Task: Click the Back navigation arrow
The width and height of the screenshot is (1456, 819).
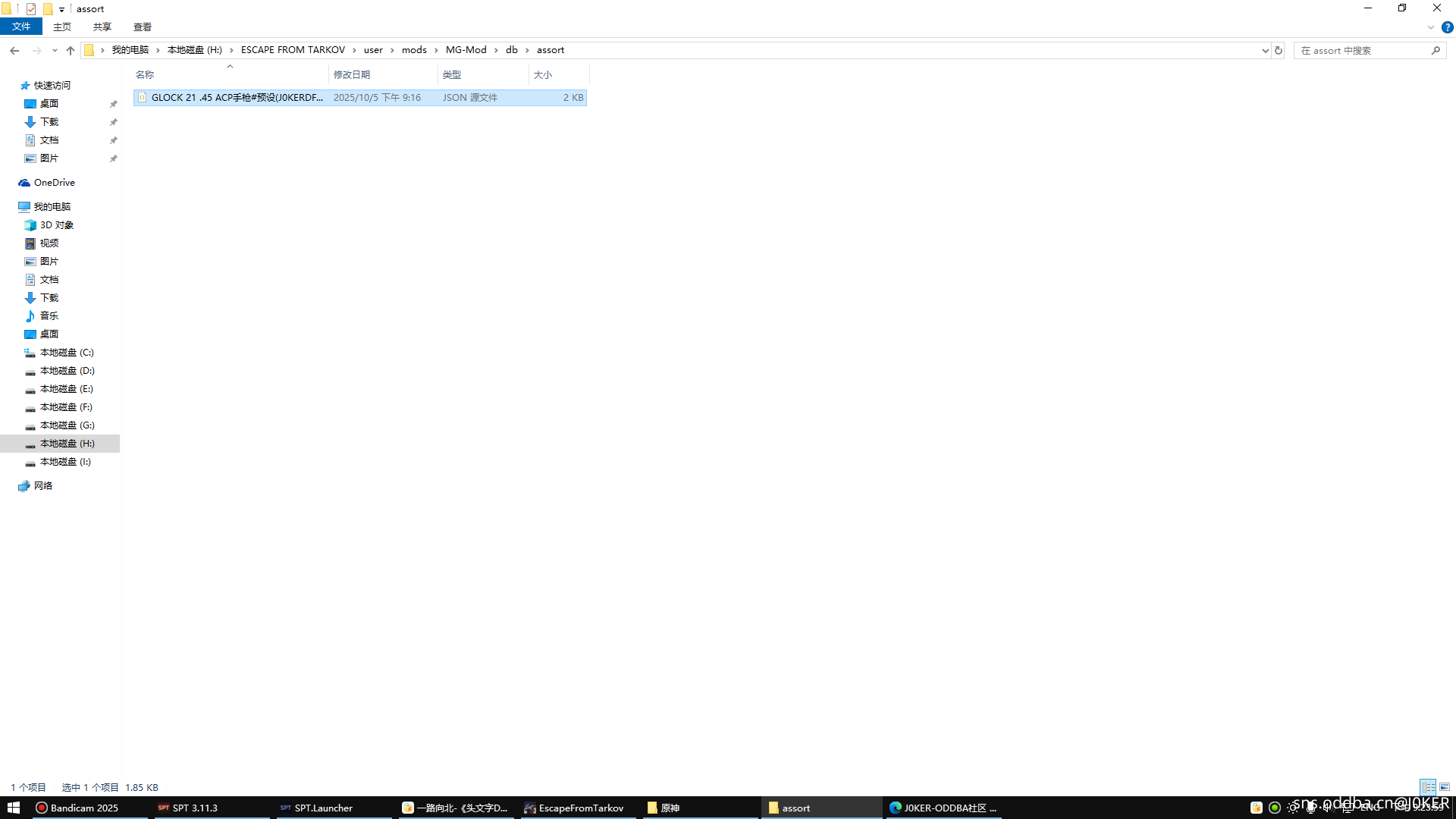Action: point(14,50)
